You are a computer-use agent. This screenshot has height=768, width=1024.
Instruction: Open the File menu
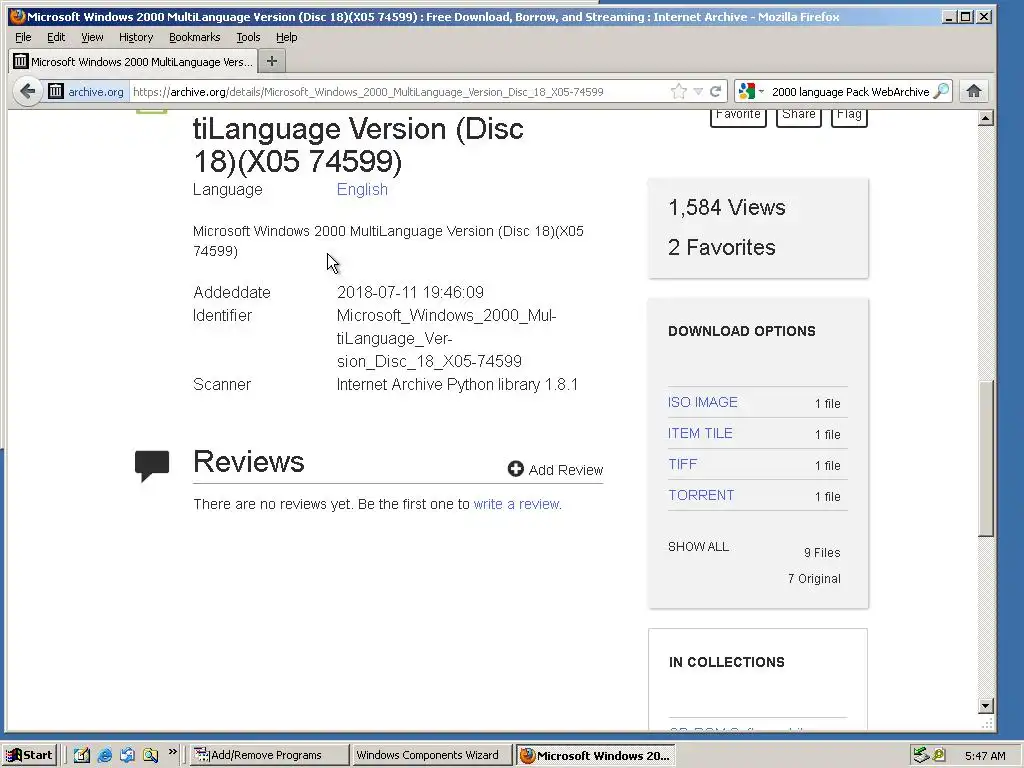click(23, 37)
